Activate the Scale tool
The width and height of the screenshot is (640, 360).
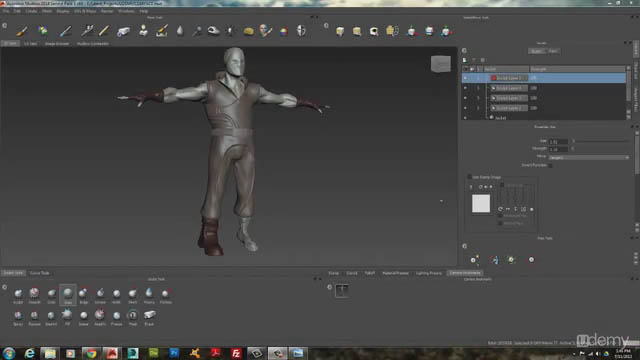click(x=446, y=31)
